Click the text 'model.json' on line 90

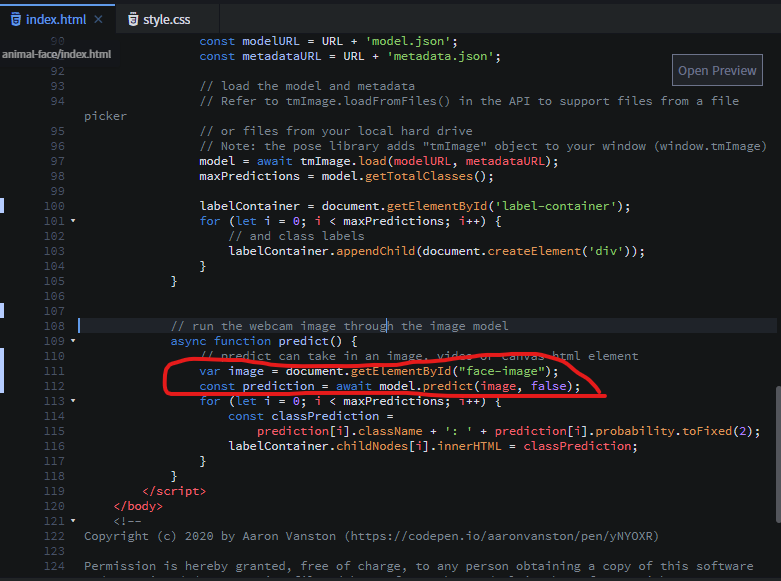point(408,41)
